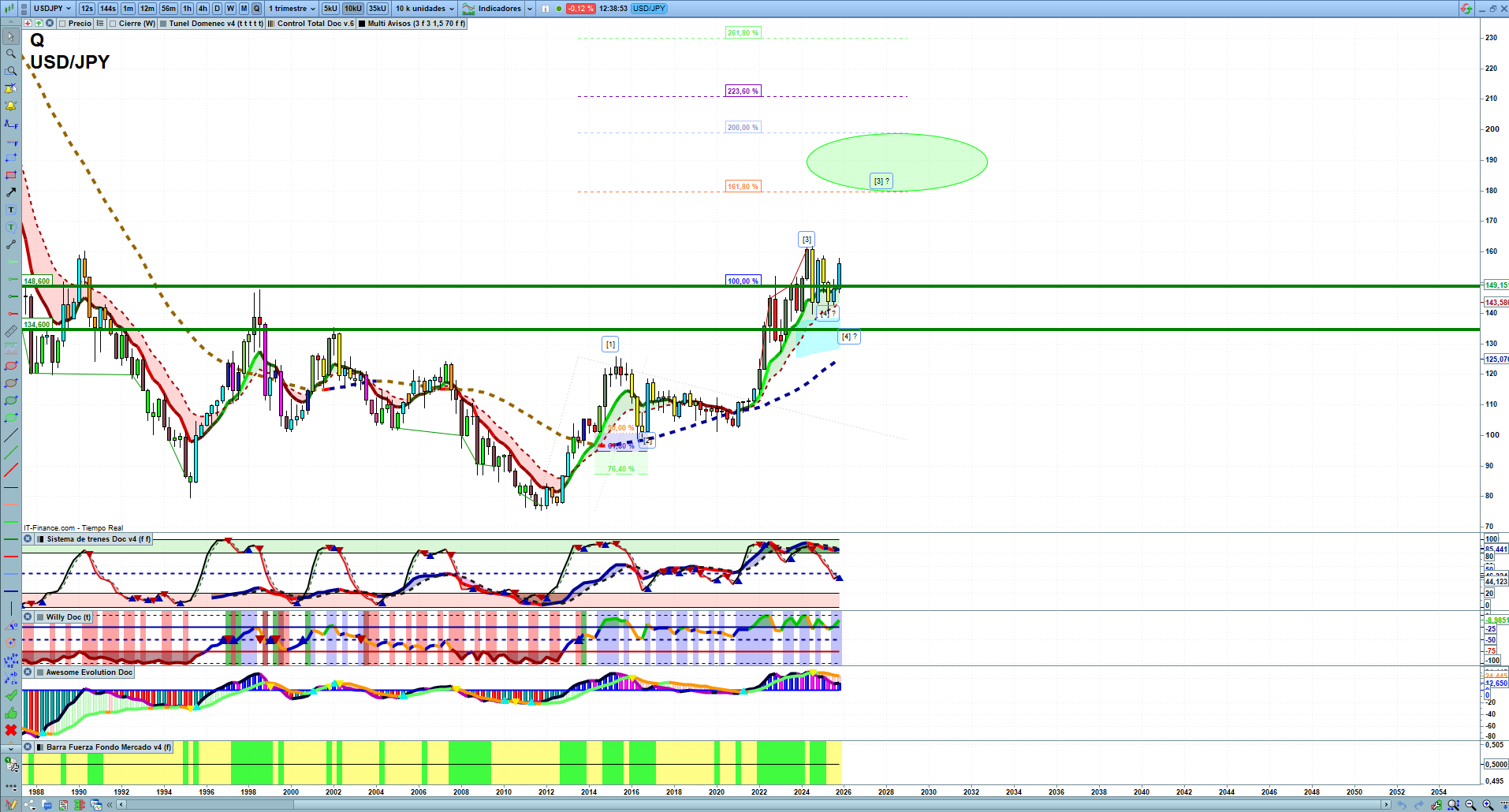This screenshot has height=812, width=1509.
Task: Click the Control Total Doc v.6 color swatch
Action: point(271,24)
